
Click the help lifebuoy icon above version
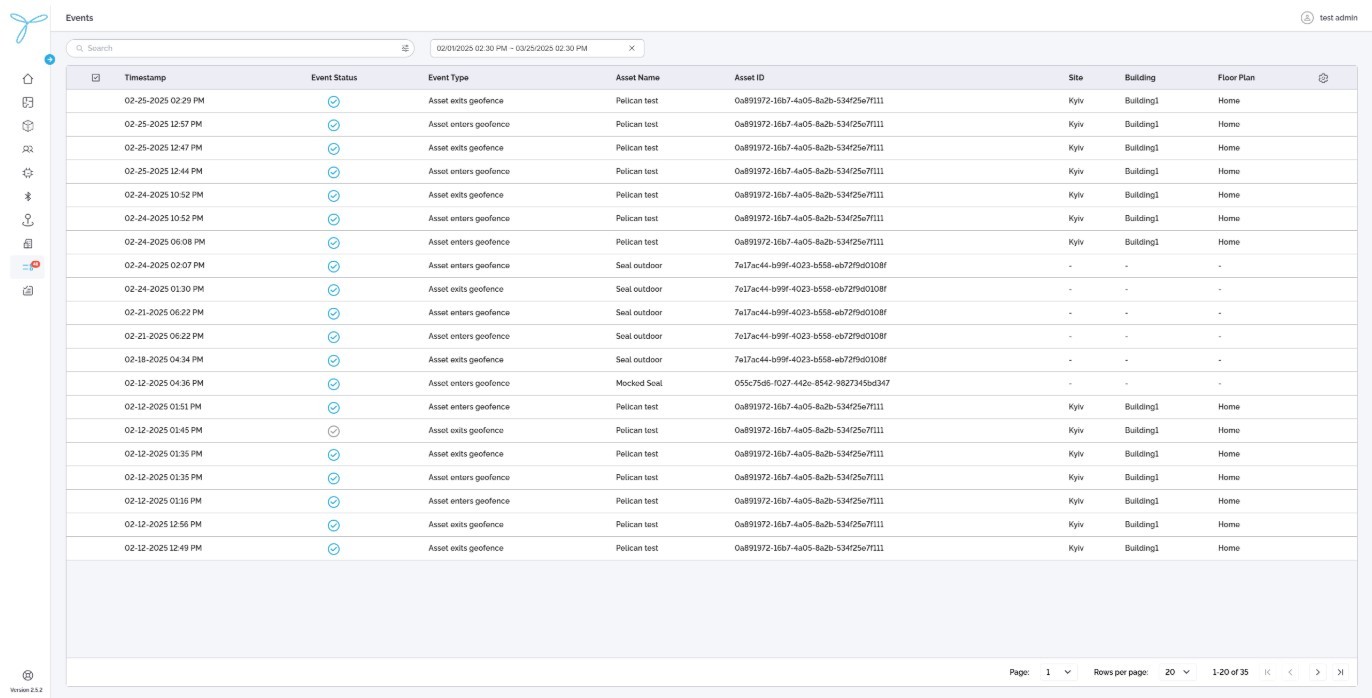(x=28, y=675)
